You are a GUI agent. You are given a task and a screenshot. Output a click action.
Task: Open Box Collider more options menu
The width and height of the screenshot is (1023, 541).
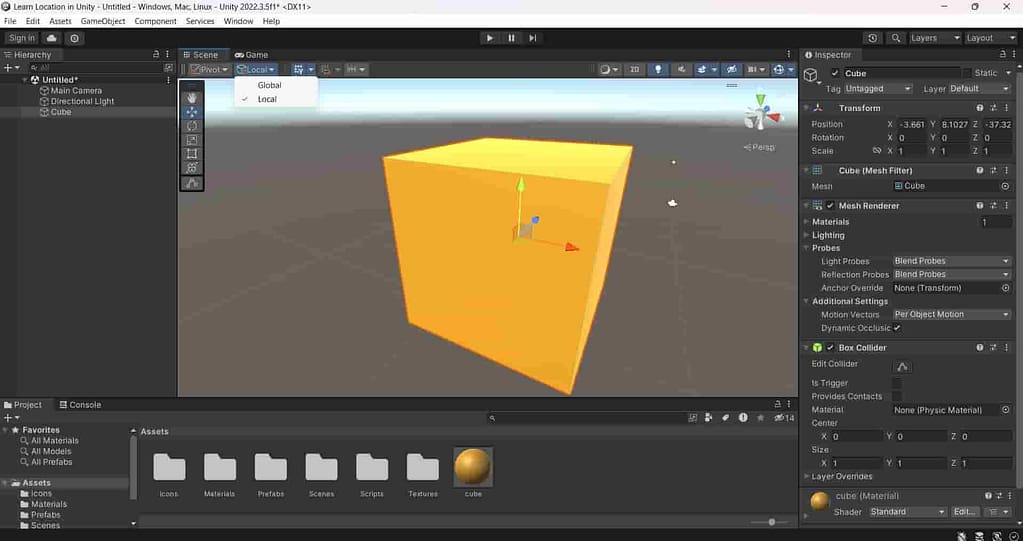point(1006,348)
